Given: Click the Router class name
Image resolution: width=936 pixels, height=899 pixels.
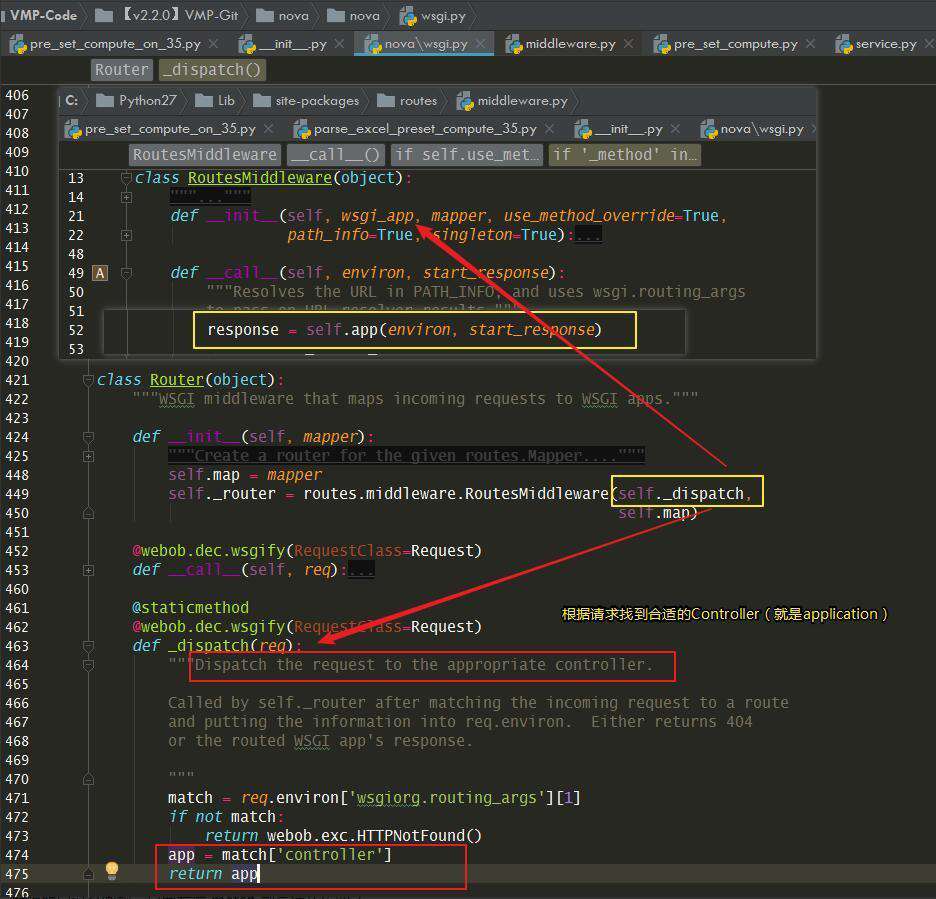Looking at the screenshot, I should click(177, 380).
